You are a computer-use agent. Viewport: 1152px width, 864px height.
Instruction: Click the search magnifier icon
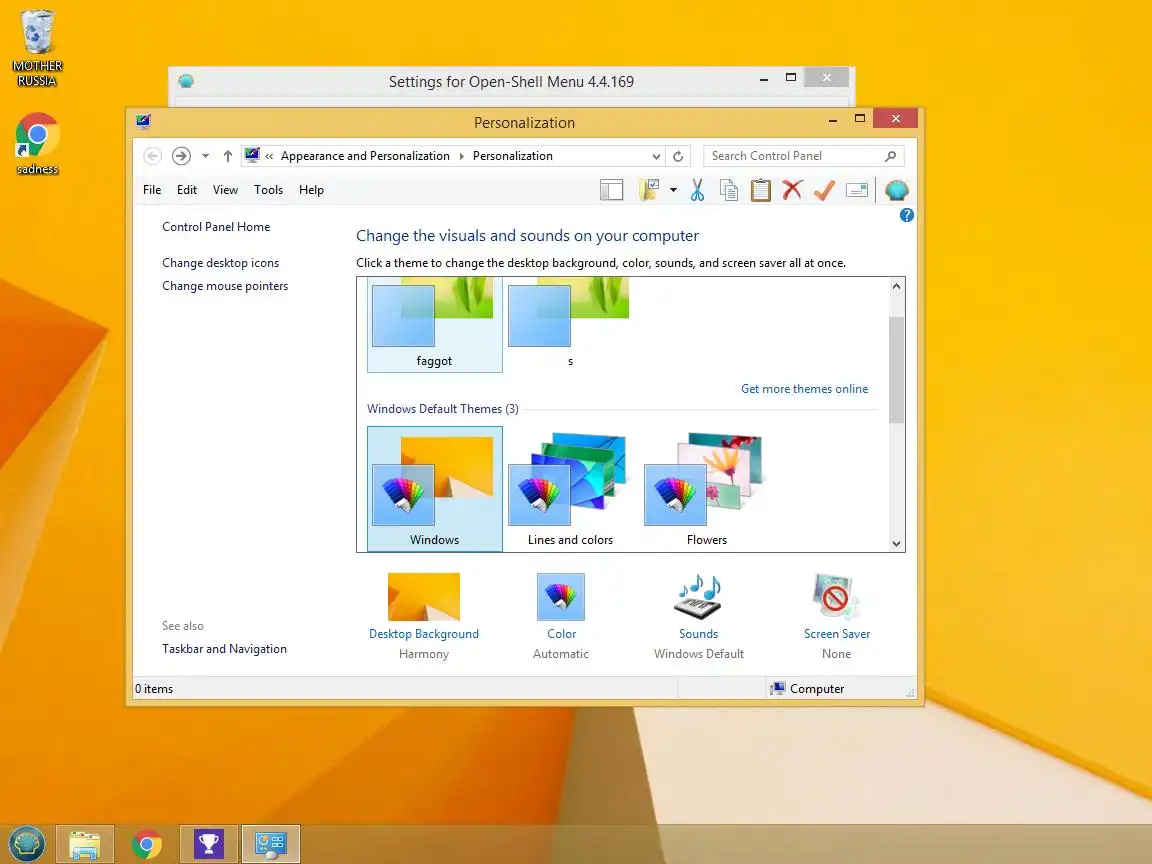[890, 156]
